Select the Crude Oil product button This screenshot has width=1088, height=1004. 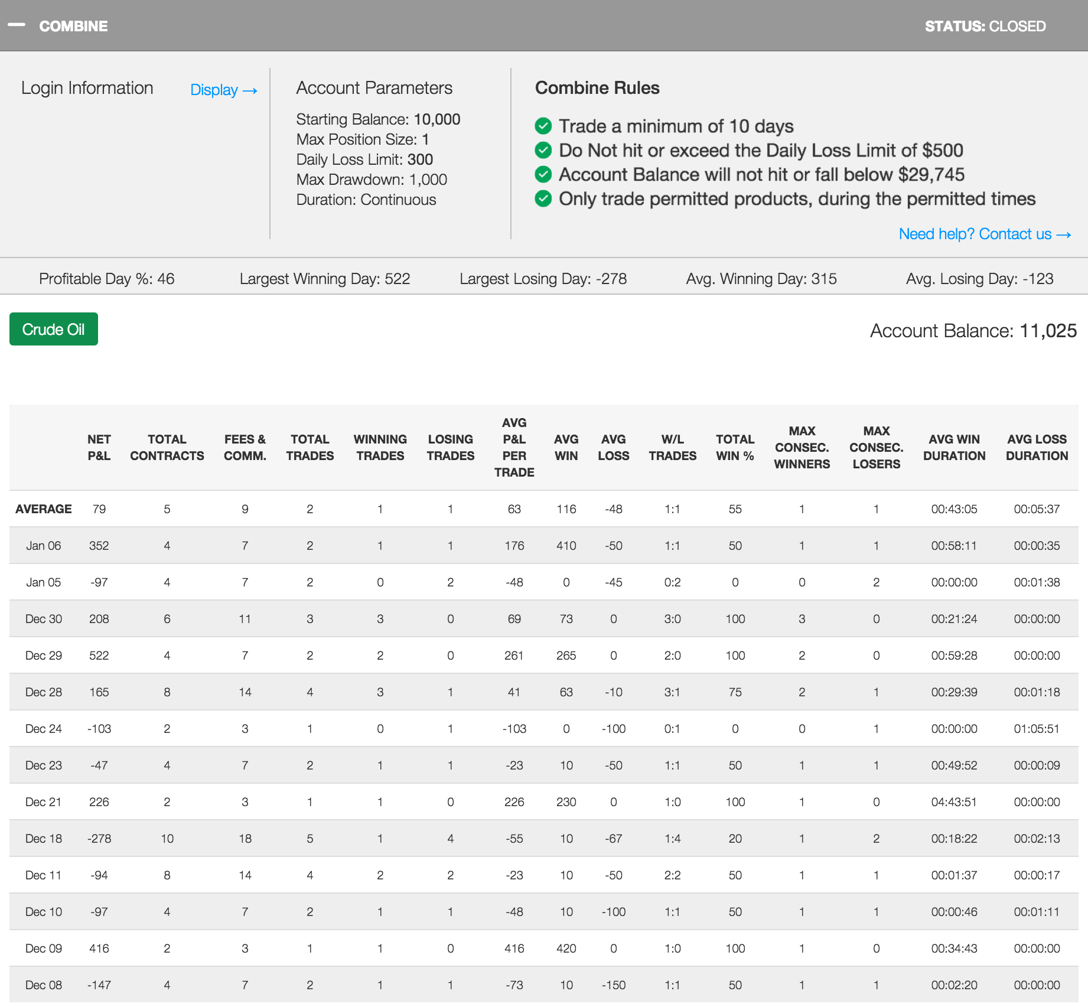point(54,329)
